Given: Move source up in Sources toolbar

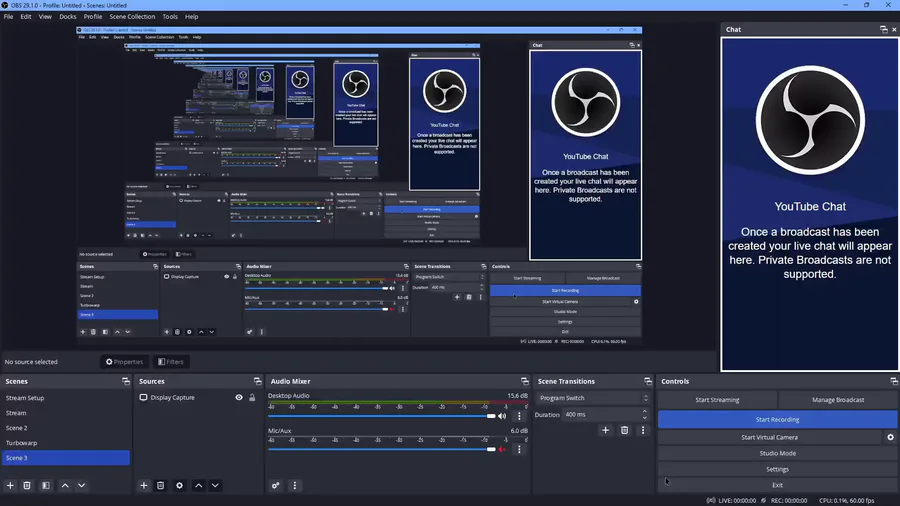Looking at the screenshot, I should click(199, 485).
